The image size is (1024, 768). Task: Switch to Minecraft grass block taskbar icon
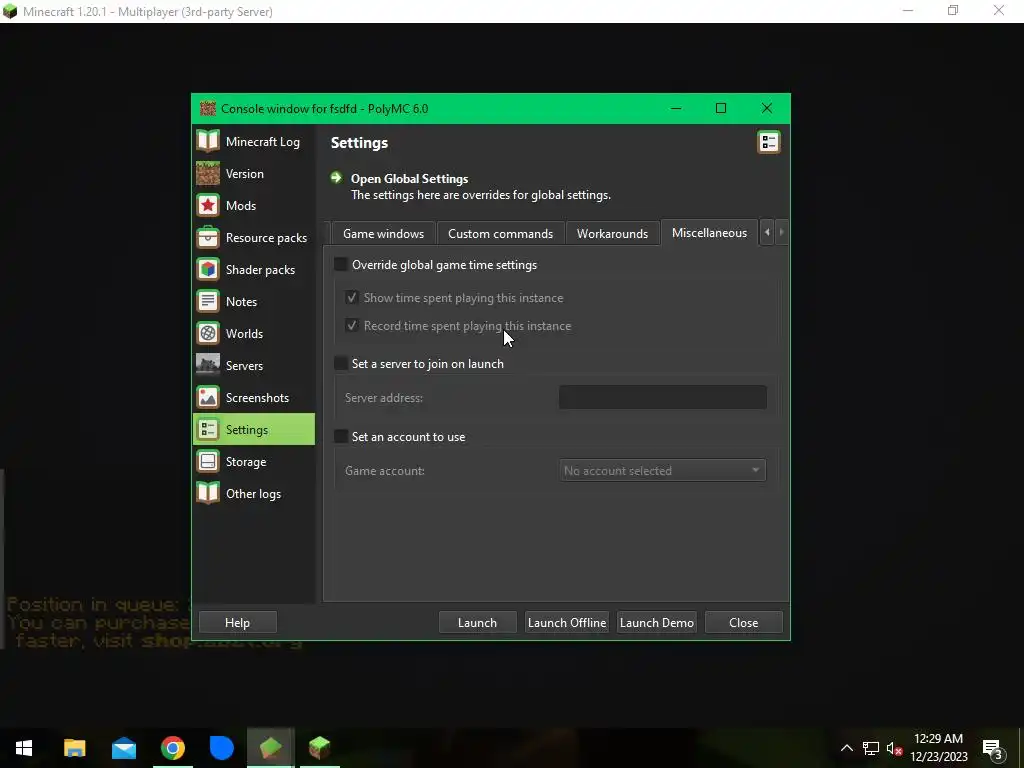319,748
